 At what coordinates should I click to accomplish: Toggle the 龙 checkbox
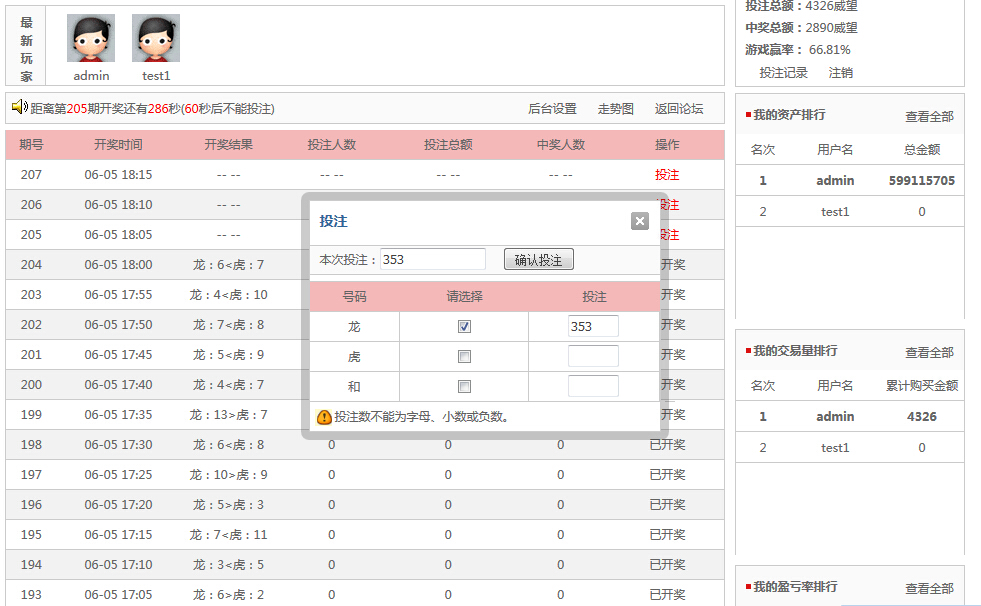tap(464, 326)
